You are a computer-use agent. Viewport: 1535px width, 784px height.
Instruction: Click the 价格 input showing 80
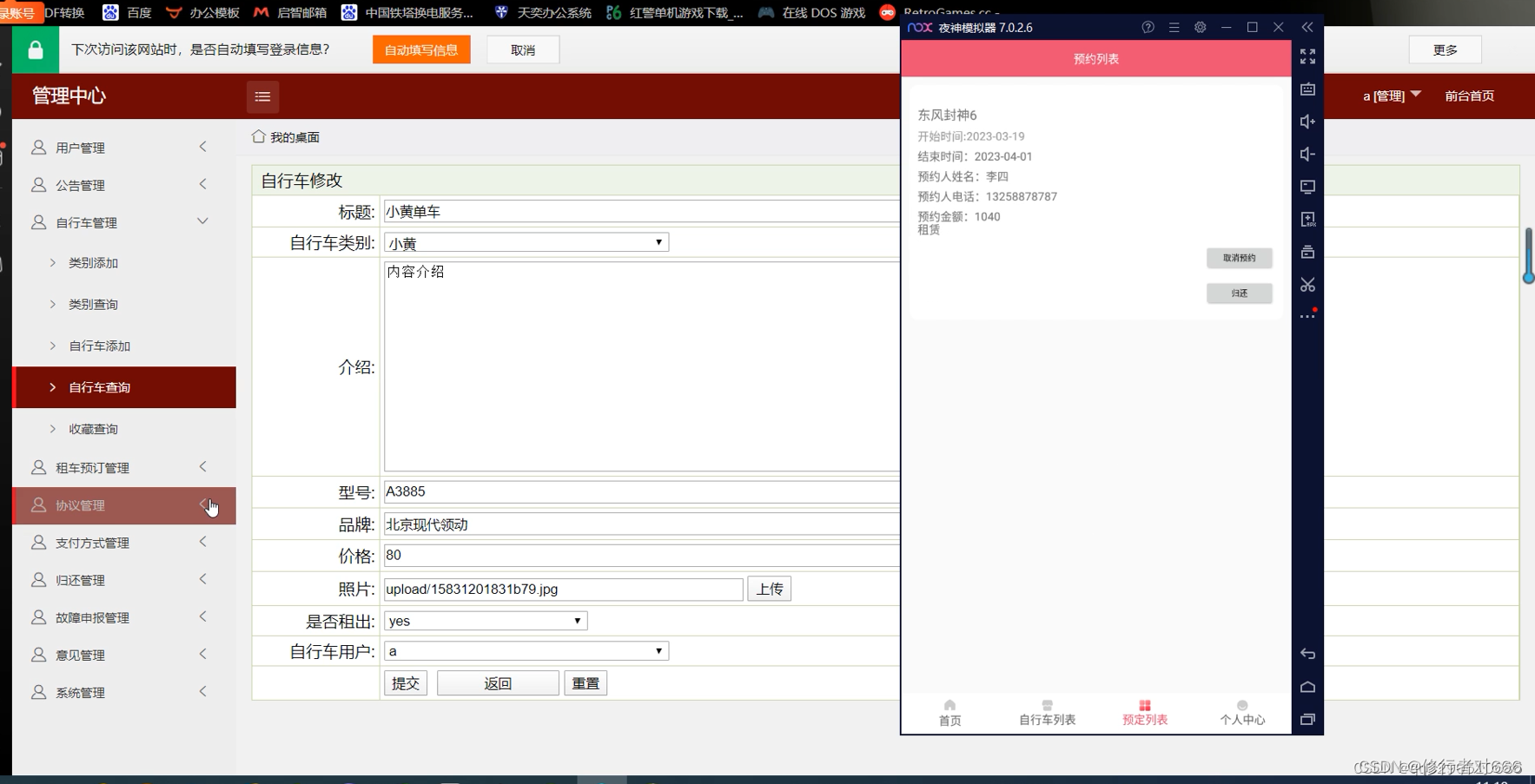pos(642,555)
